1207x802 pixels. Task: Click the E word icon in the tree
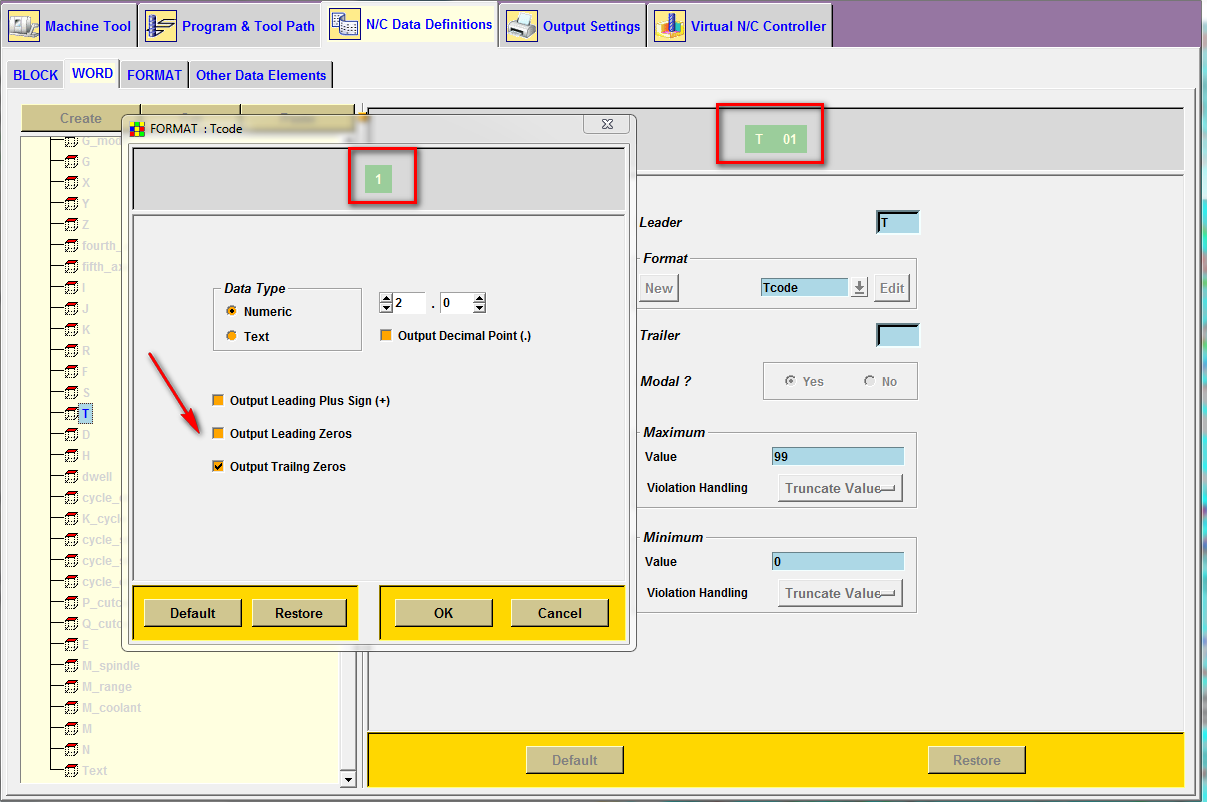[71, 645]
